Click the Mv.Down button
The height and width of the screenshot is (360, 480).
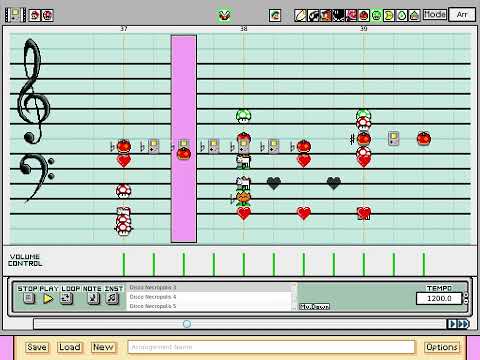coord(314,306)
